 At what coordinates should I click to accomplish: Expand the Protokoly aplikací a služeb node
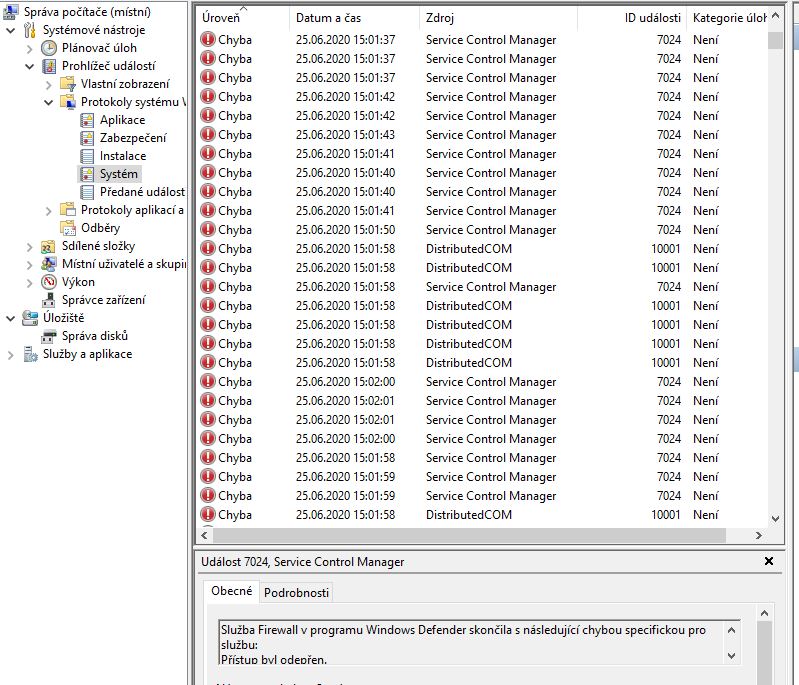click(49, 210)
